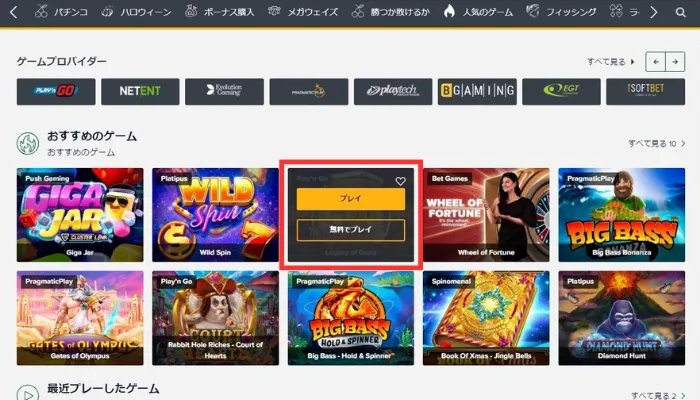This screenshot has height=400, width=700.
Task: Select the iSoftBet provider logo
Action: [646, 92]
